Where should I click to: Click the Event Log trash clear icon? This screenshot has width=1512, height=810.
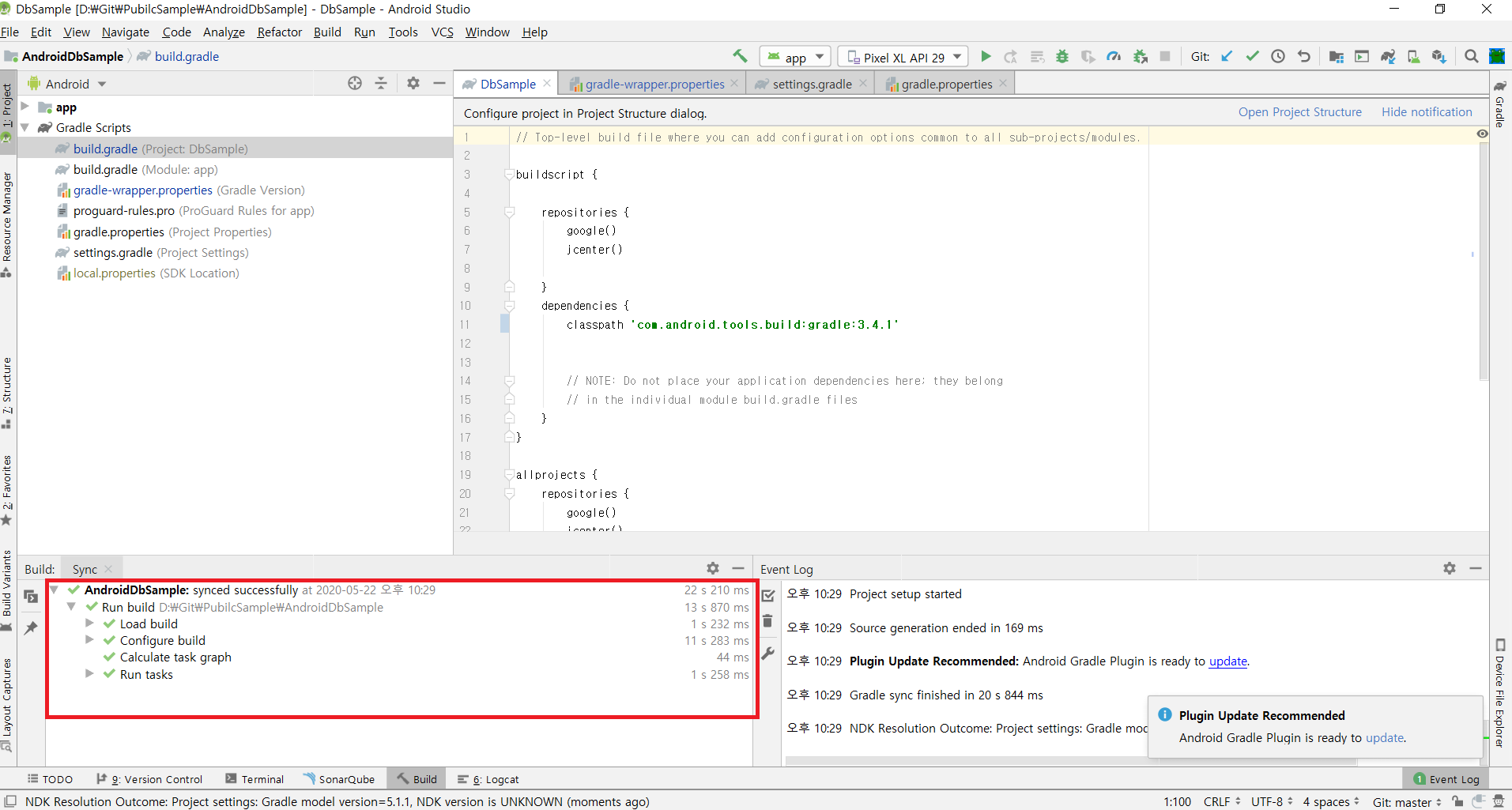(767, 621)
